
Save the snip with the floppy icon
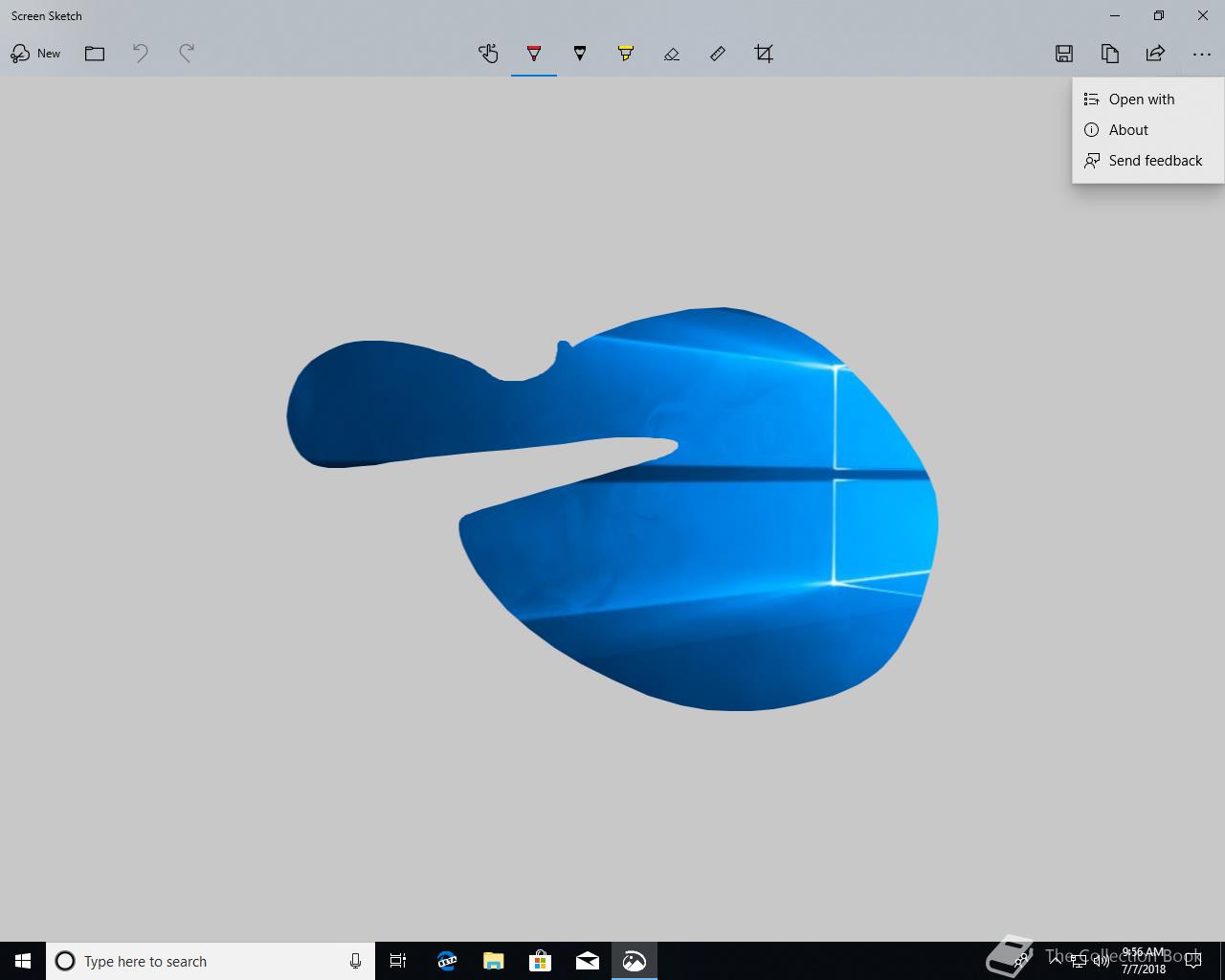click(1064, 54)
